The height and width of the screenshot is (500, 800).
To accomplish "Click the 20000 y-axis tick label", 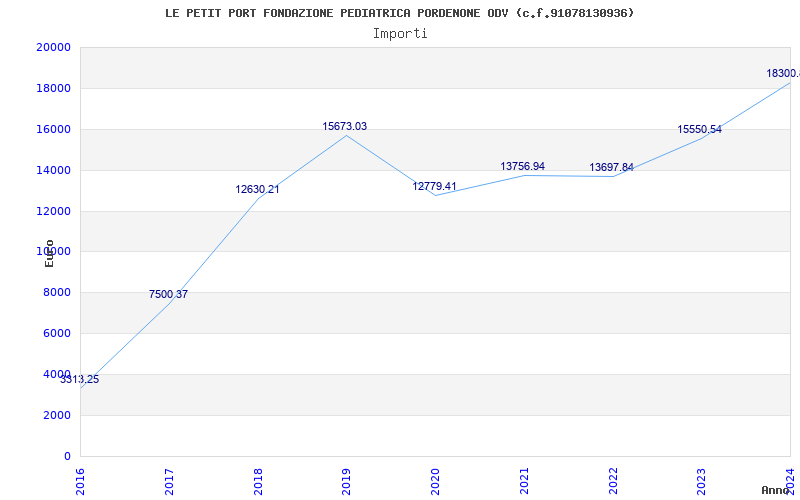I will click(x=53, y=48).
